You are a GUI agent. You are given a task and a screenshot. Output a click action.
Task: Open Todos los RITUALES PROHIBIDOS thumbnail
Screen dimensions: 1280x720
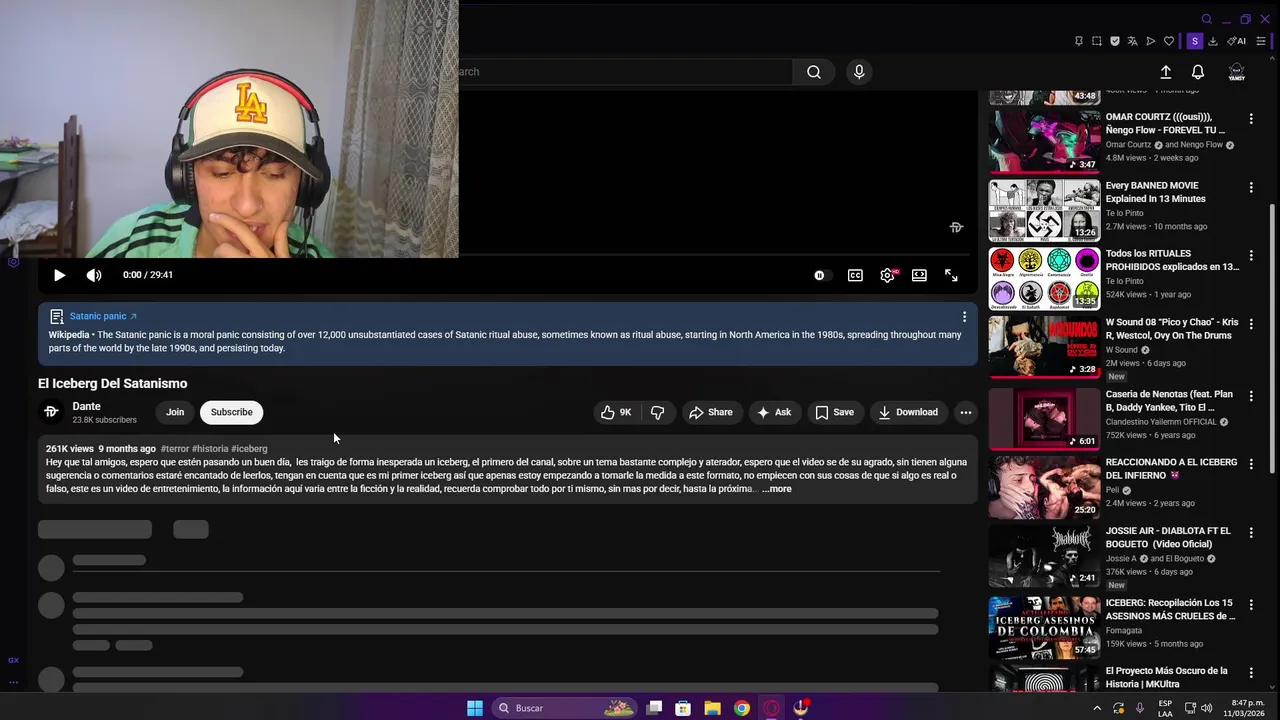tap(1044, 278)
